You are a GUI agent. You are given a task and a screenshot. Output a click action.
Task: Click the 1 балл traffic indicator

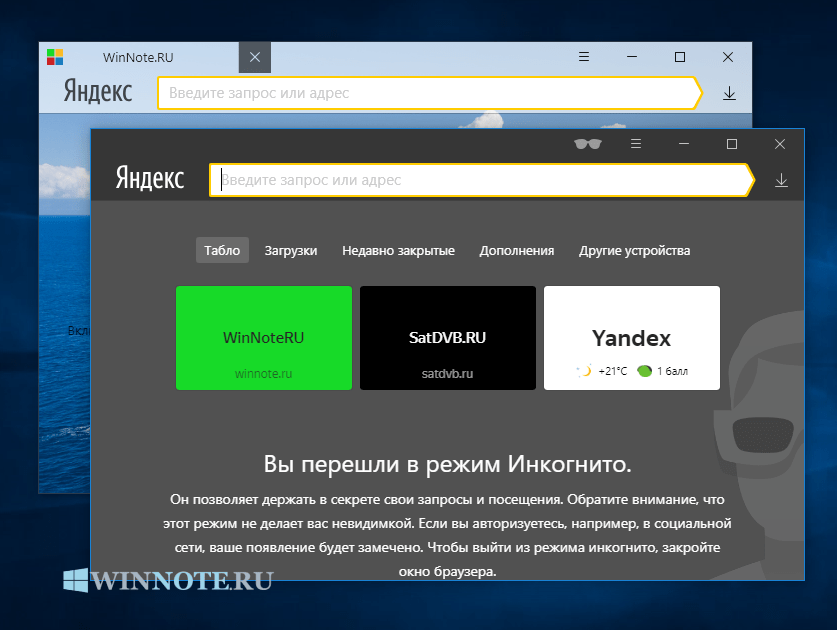pyautogui.click(x=672, y=371)
